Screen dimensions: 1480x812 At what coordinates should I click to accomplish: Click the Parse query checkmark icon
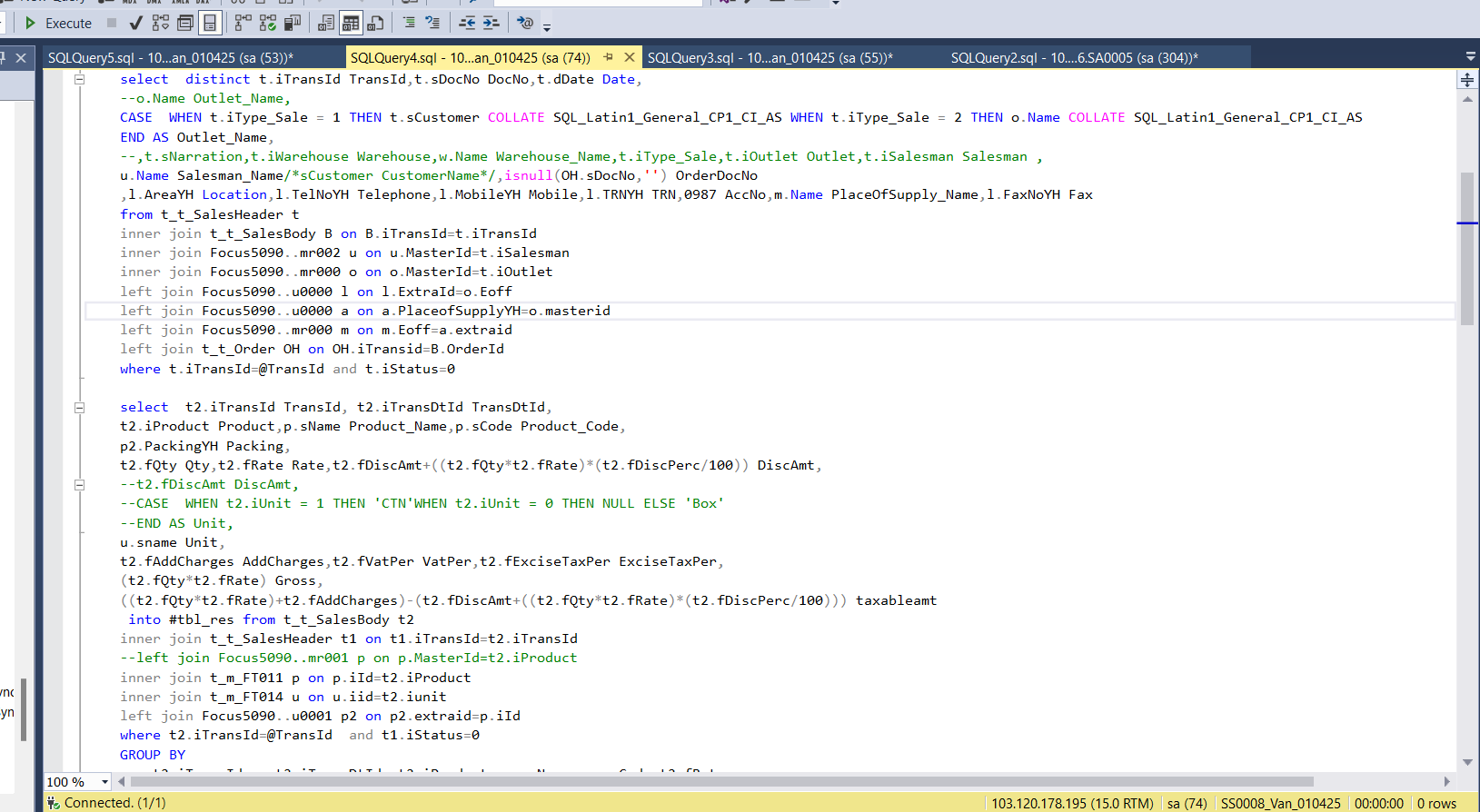click(x=136, y=23)
